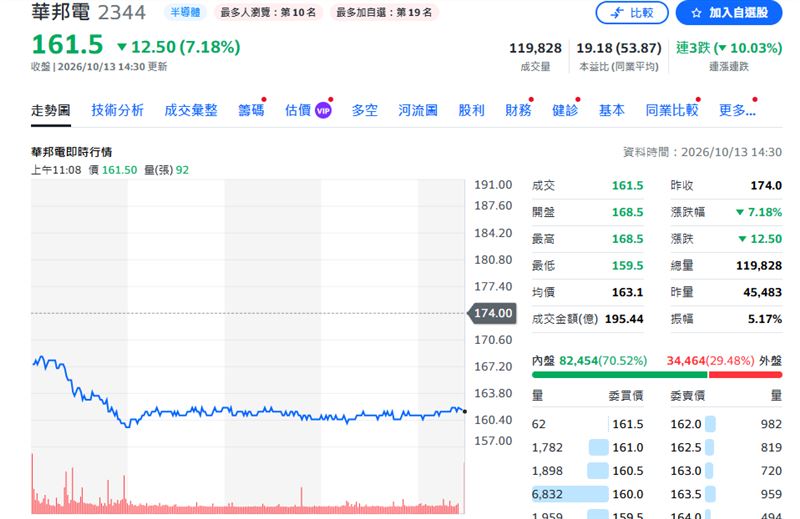This screenshot has width=800, height=519.
Task: Switch to the 技術分析 tab
Action: point(117,110)
